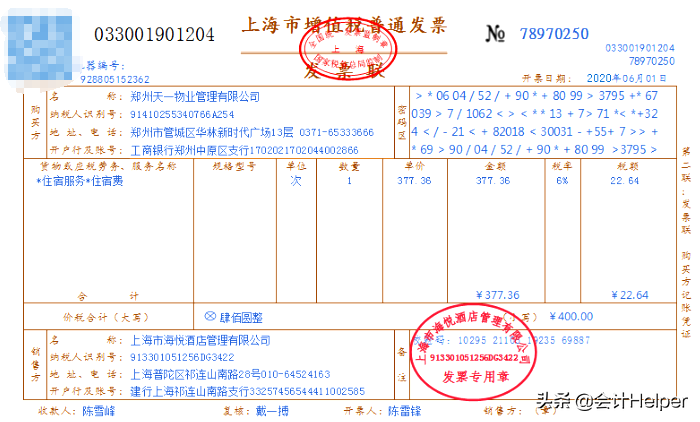Click the buyer name 郑州天一物业管理有限公司
This screenshot has height=422, width=700.
coord(195,96)
